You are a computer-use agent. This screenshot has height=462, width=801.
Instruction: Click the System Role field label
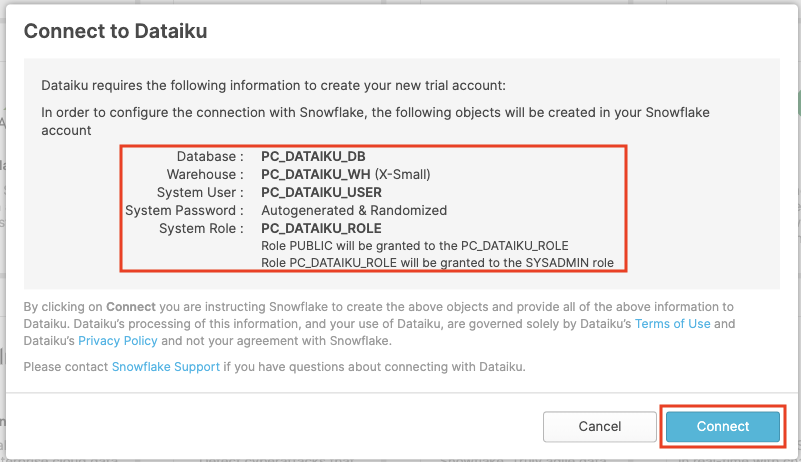click(200, 228)
